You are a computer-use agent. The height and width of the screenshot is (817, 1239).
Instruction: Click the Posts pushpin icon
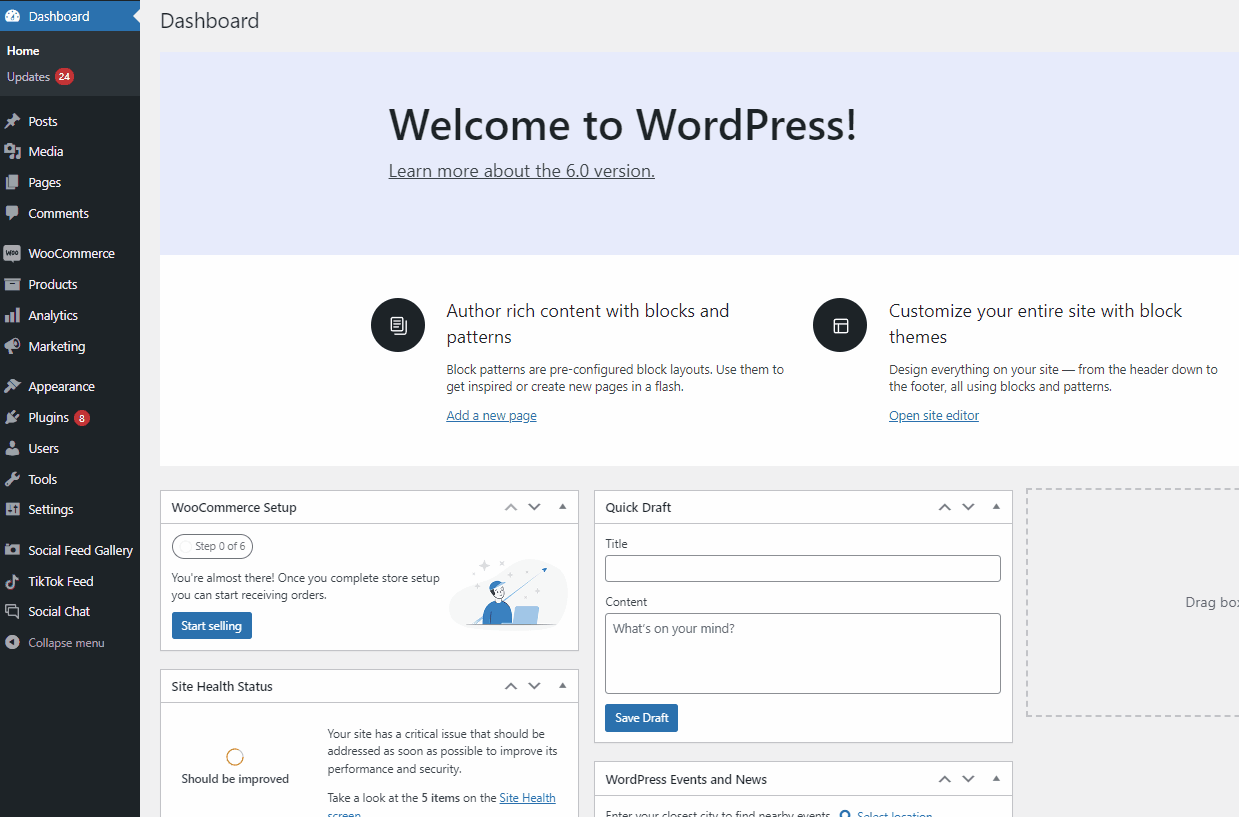point(12,121)
